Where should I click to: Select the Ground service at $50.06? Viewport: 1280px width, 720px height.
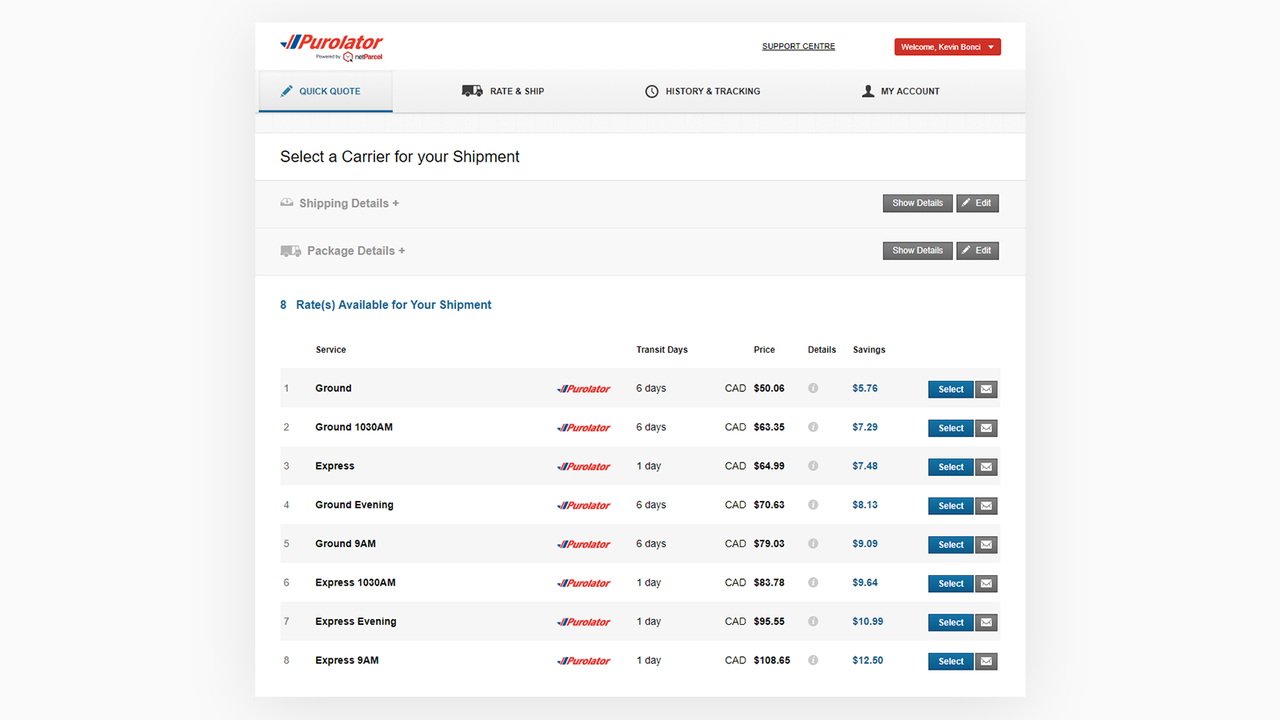[x=951, y=389]
